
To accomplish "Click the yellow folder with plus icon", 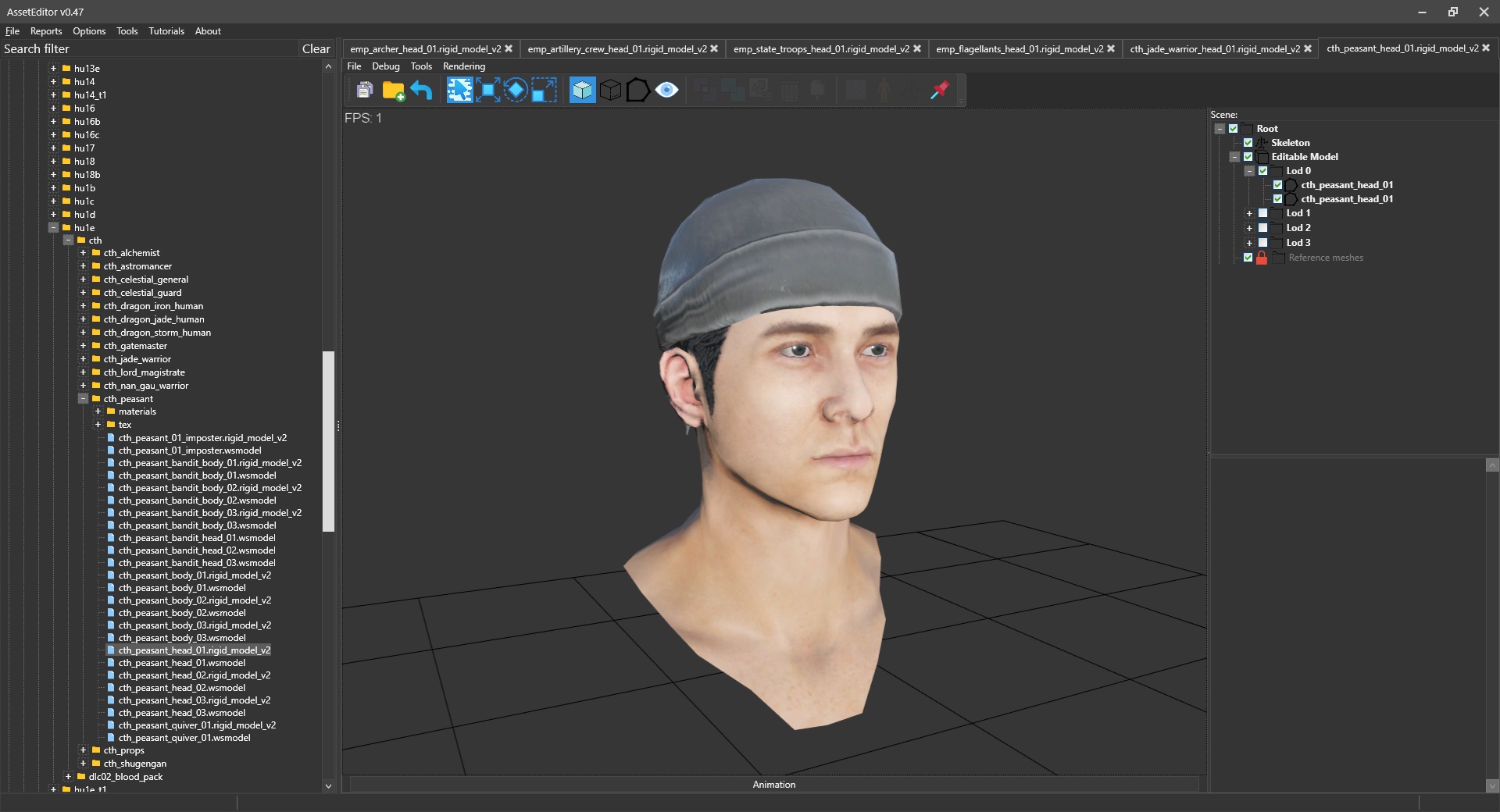I will [393, 91].
